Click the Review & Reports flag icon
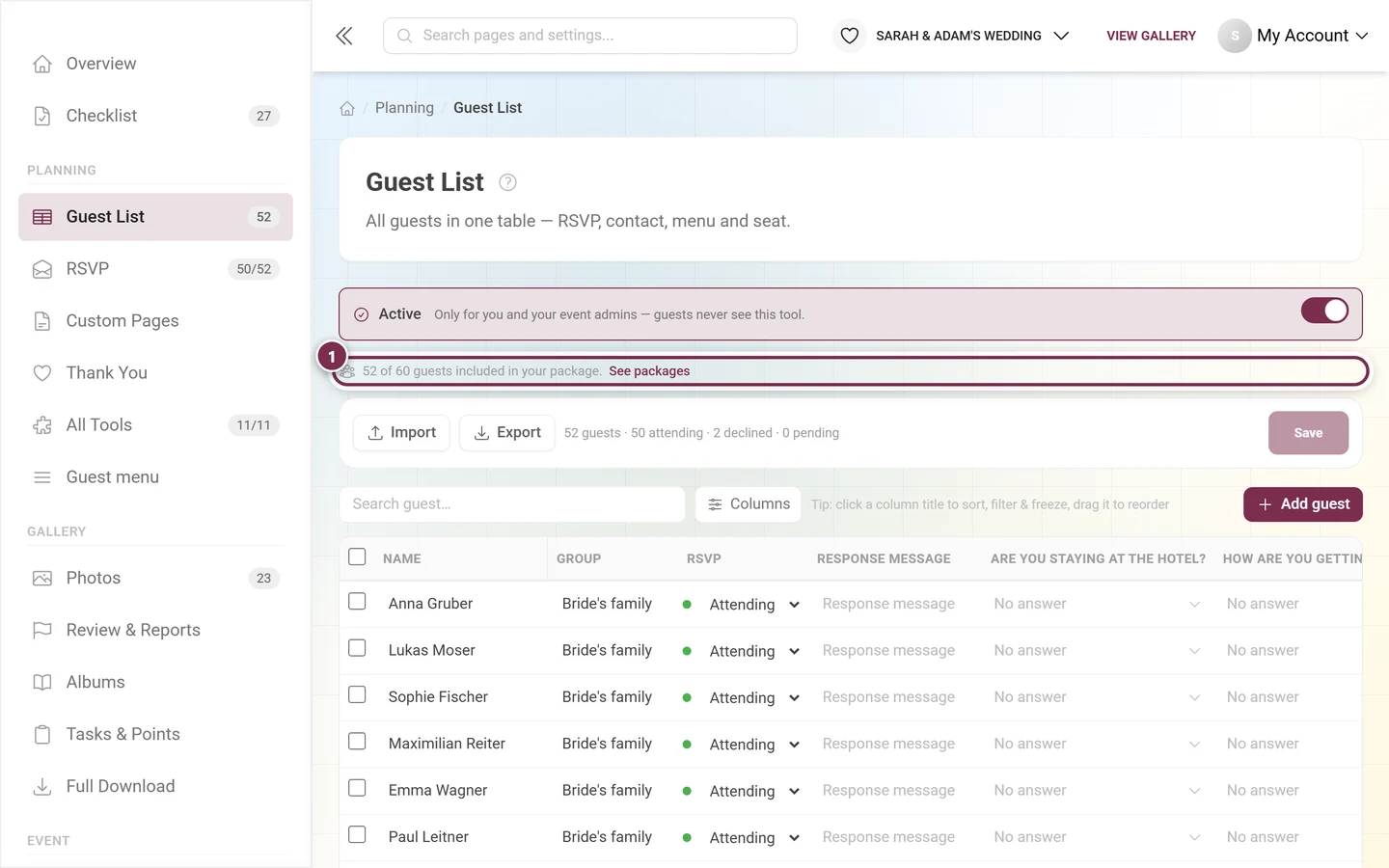The height and width of the screenshot is (868, 1389). coord(42,631)
